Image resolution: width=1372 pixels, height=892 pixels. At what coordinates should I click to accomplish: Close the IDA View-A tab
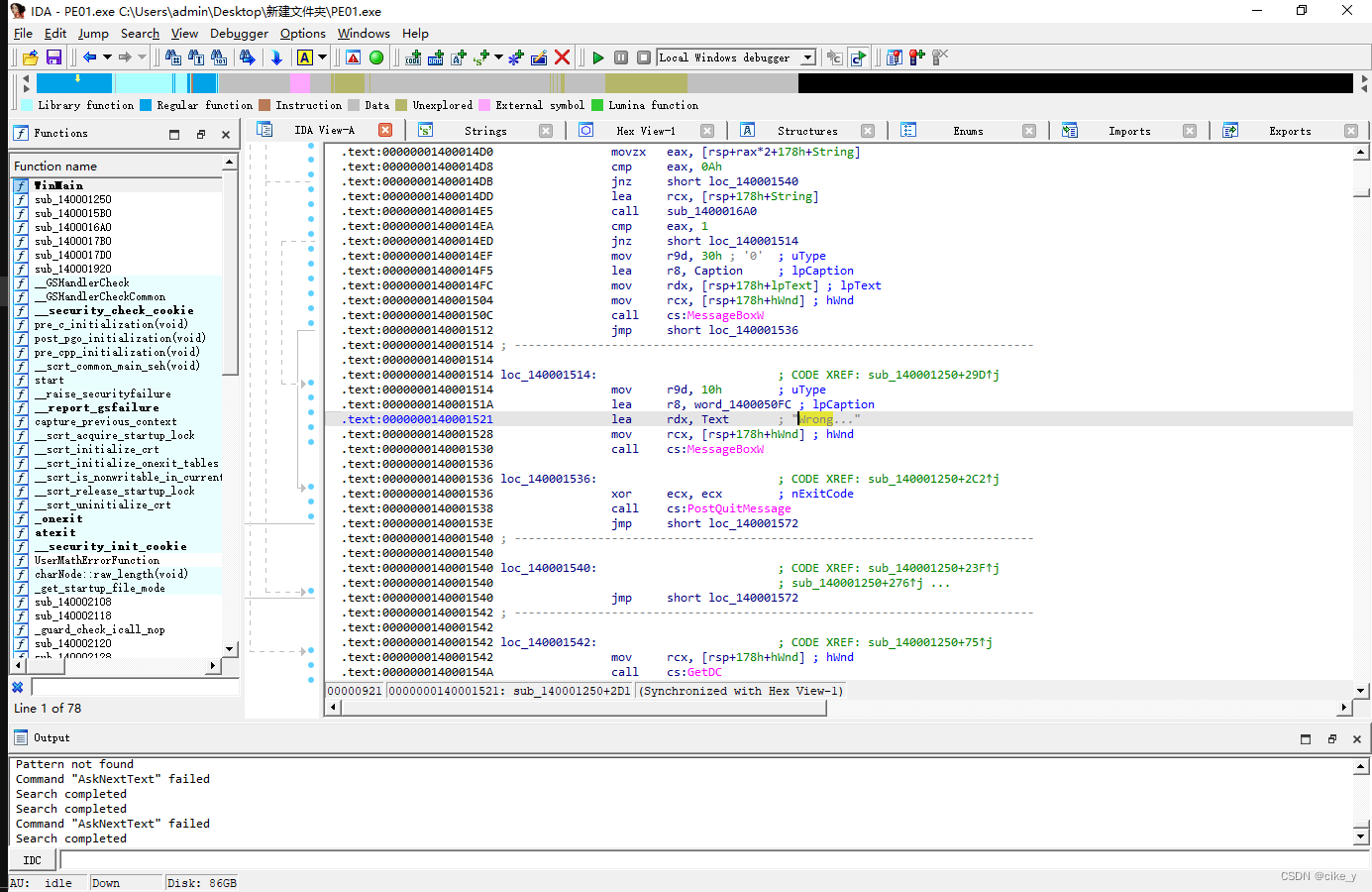click(385, 130)
